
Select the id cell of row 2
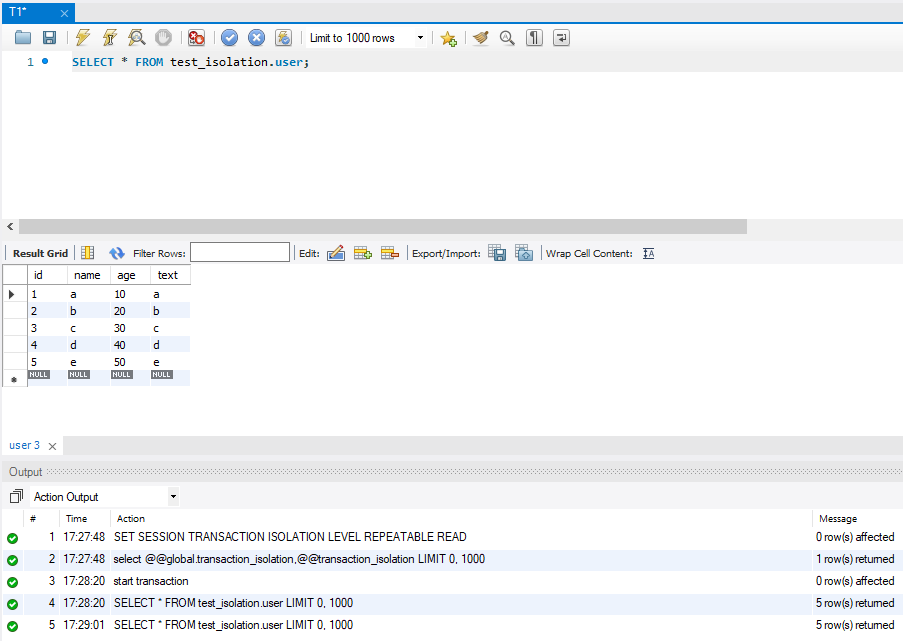pyautogui.click(x=47, y=311)
